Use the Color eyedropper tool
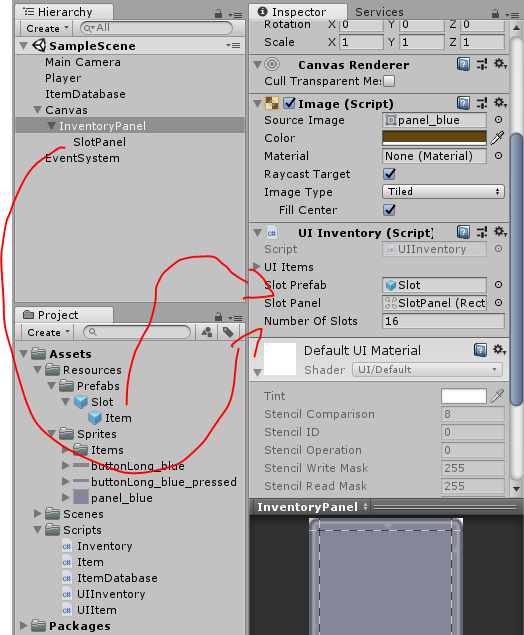 [497, 138]
